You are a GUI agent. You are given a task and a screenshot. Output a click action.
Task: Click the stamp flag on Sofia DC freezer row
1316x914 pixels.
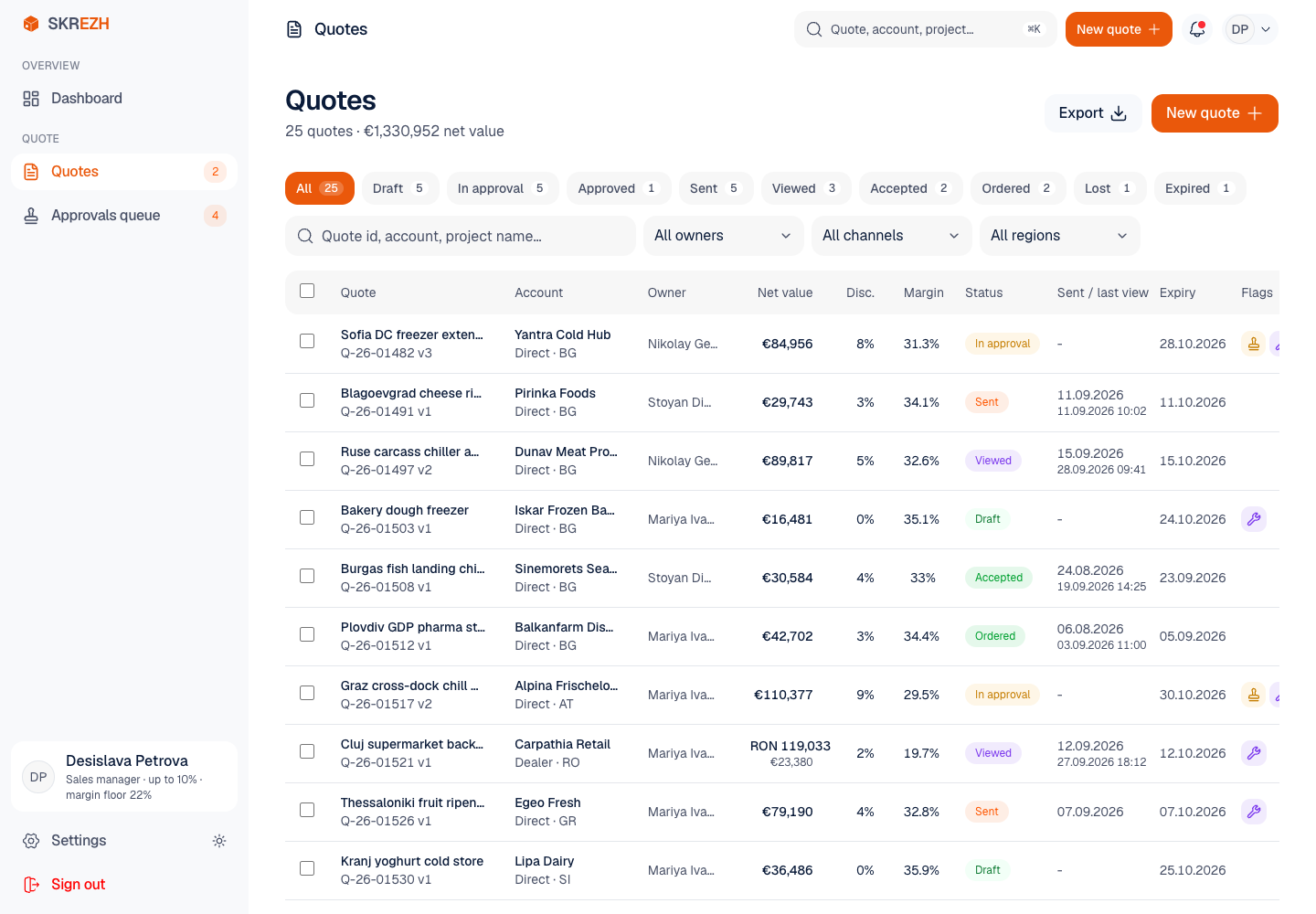(x=1254, y=344)
